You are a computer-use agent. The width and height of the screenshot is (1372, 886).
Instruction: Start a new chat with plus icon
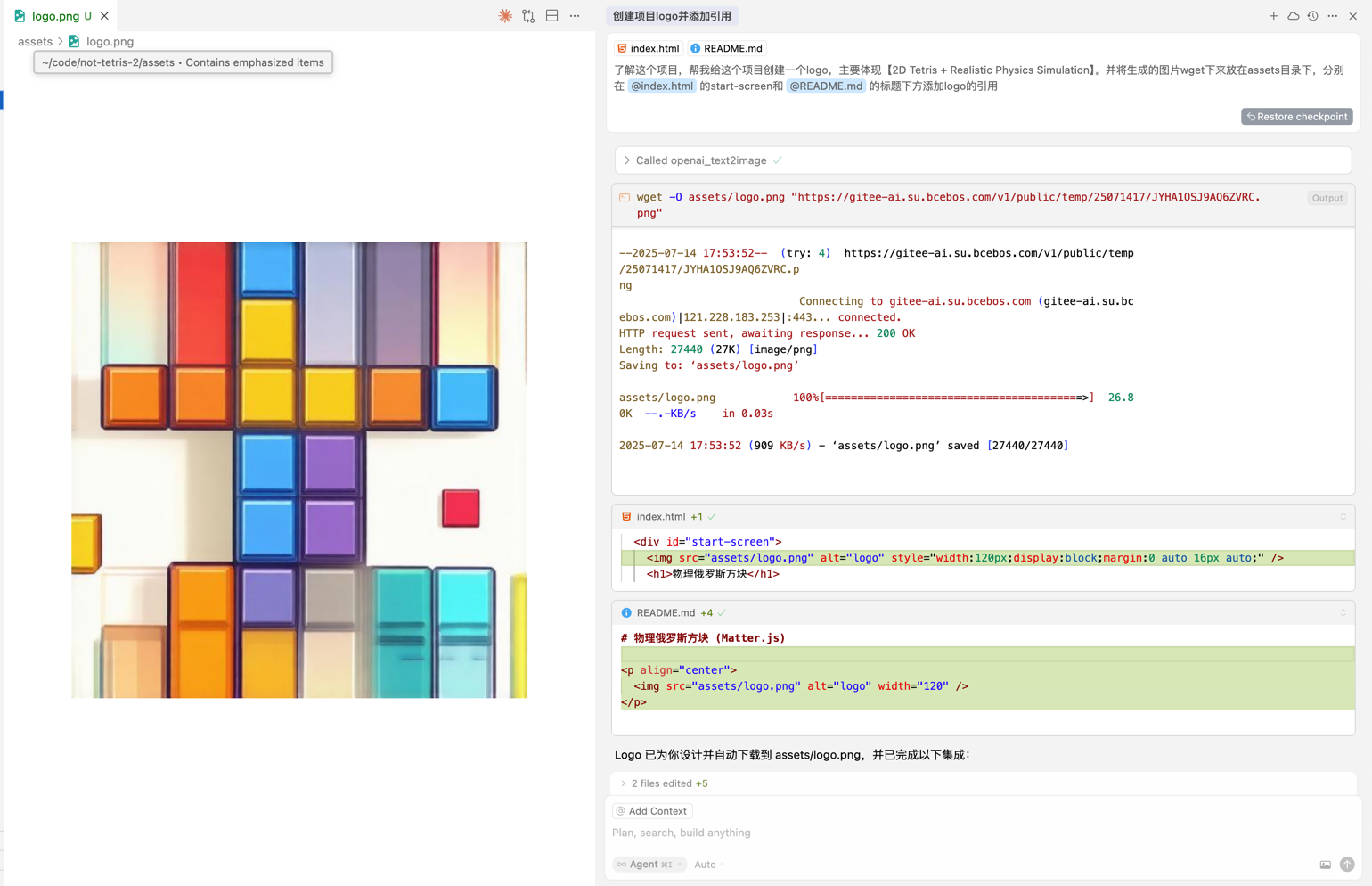(1273, 16)
